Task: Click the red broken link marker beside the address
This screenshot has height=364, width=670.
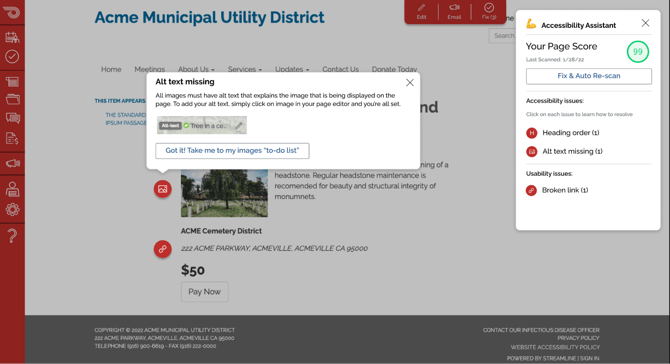Action: (x=163, y=249)
